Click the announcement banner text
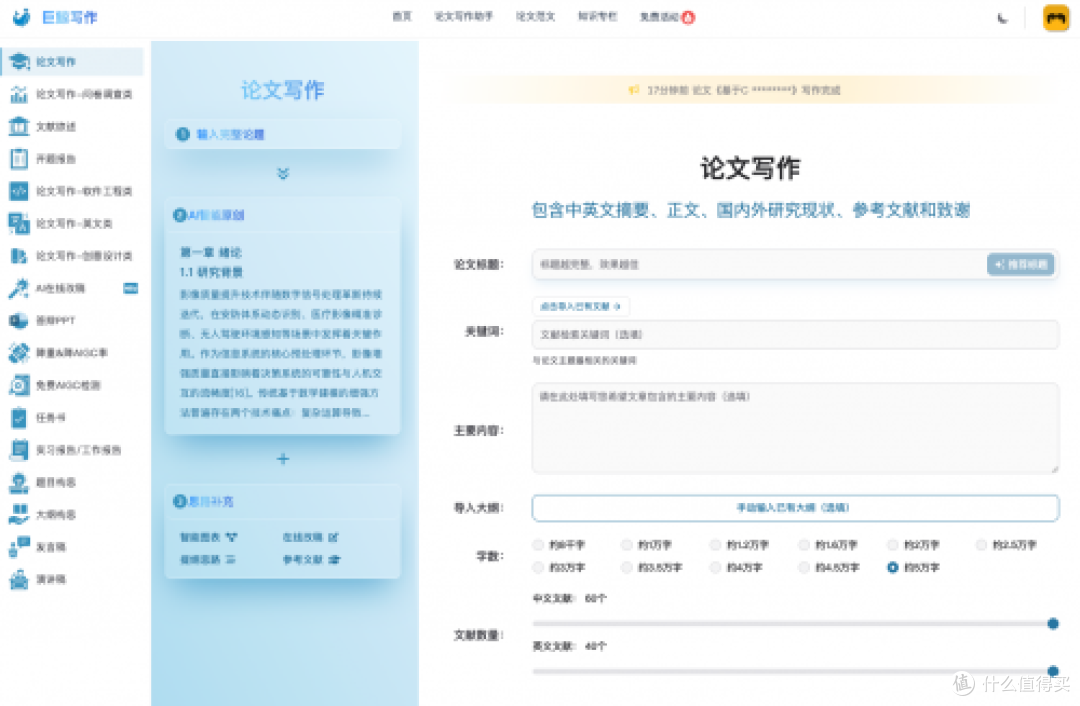This screenshot has height=706, width=1080. click(x=744, y=90)
